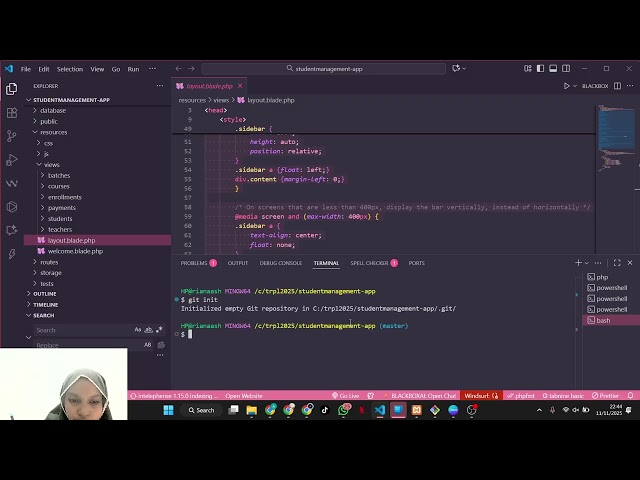Click Replace All icon in search
Screen dimensions: 640x480
161,345
